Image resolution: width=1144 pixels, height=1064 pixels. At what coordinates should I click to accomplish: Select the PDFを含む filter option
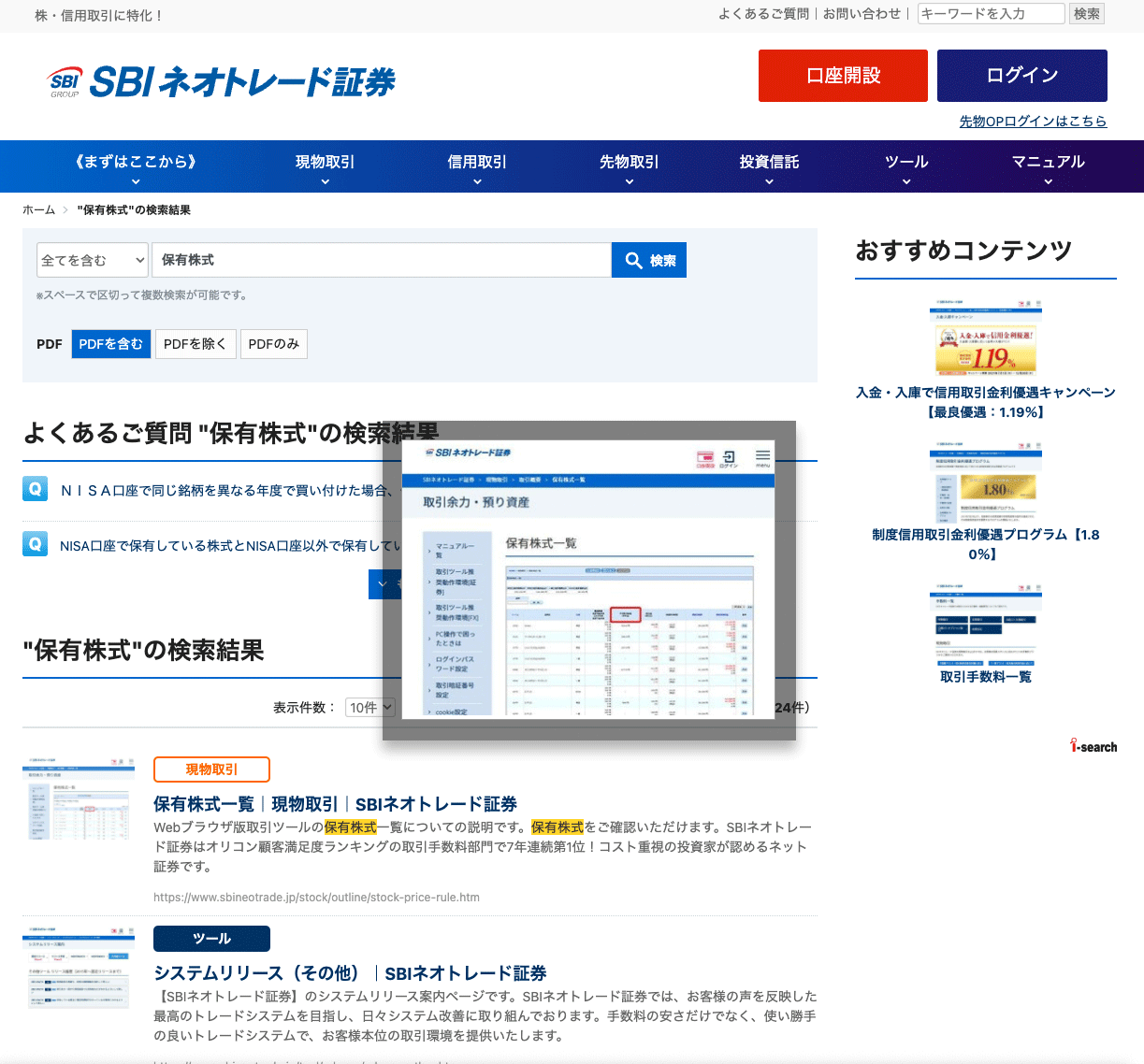tap(110, 344)
